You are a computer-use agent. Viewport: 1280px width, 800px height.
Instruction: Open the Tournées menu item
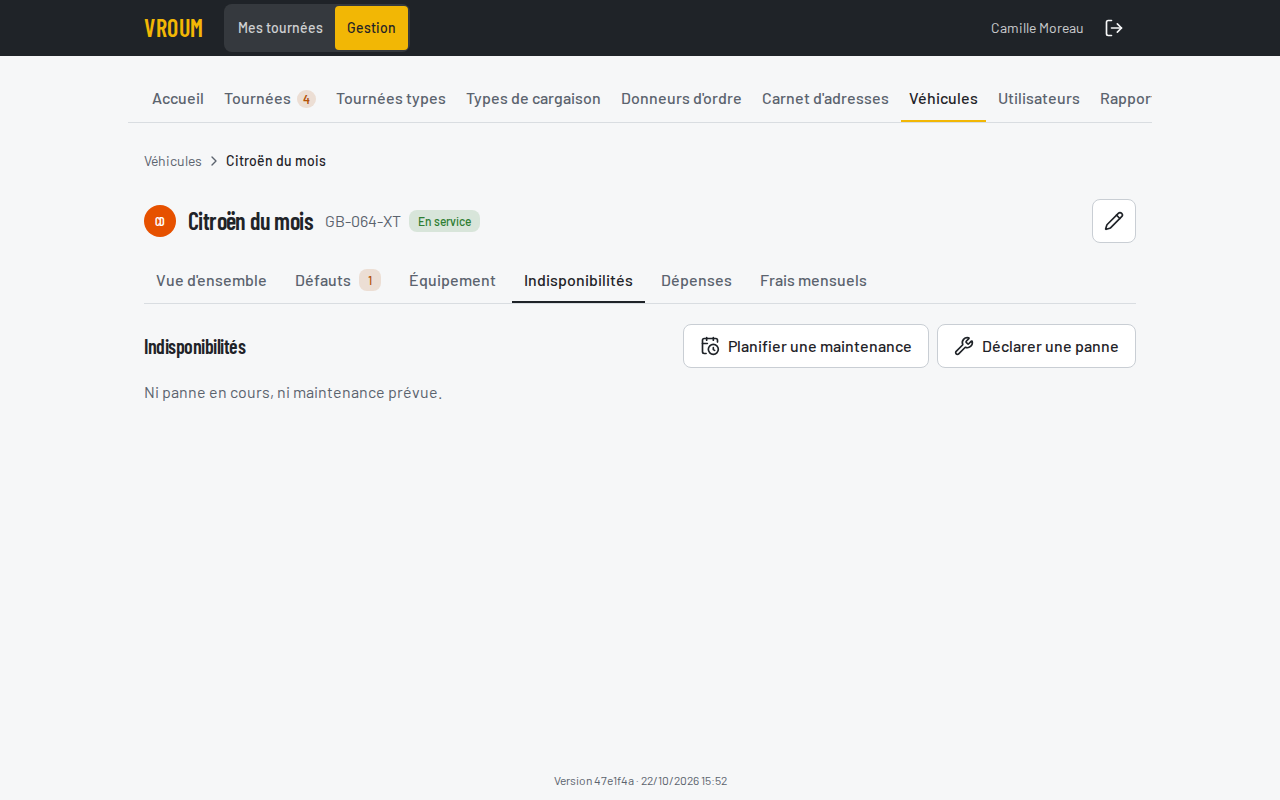pyautogui.click(x=270, y=98)
